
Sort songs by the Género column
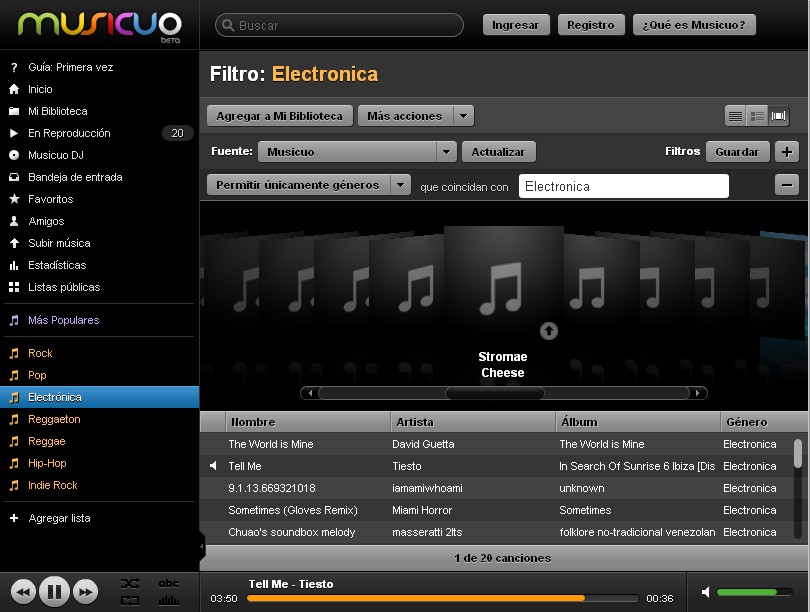click(x=765, y=422)
